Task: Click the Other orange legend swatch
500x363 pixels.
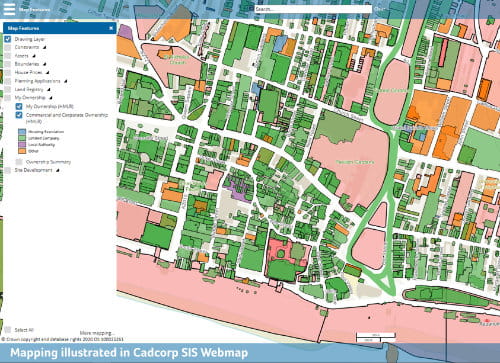Action: pos(22,151)
